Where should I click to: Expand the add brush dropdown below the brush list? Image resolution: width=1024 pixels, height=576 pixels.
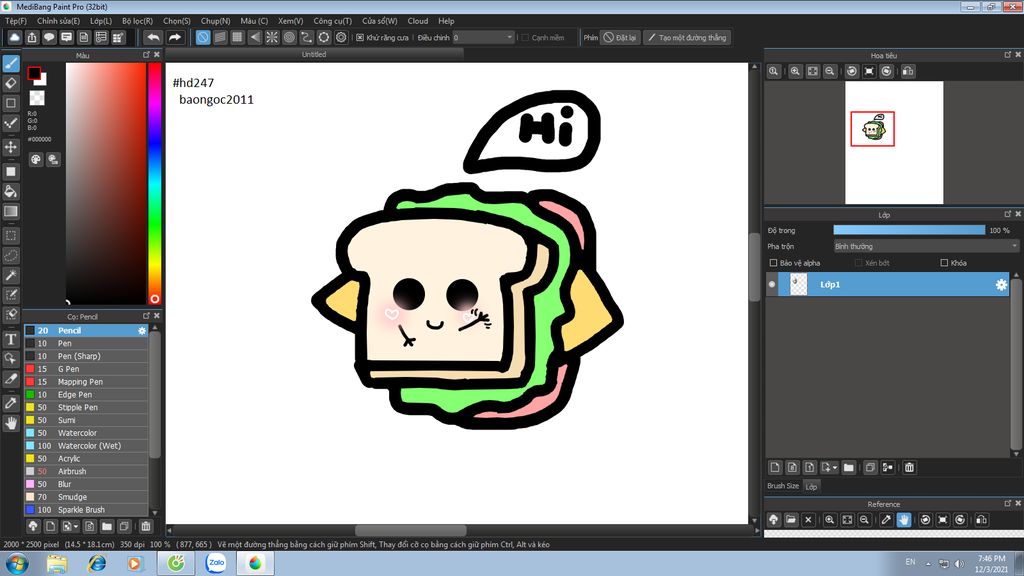click(76, 526)
